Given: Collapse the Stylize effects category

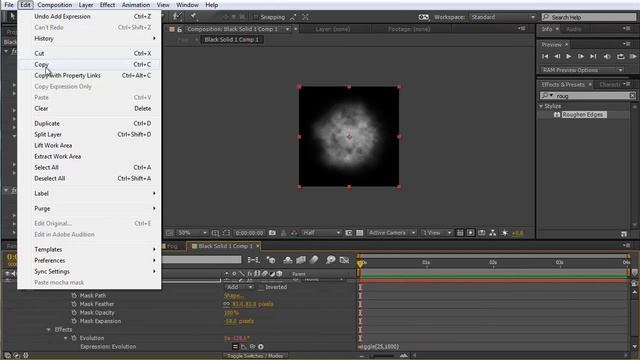Looking at the screenshot, I should click(541, 106).
